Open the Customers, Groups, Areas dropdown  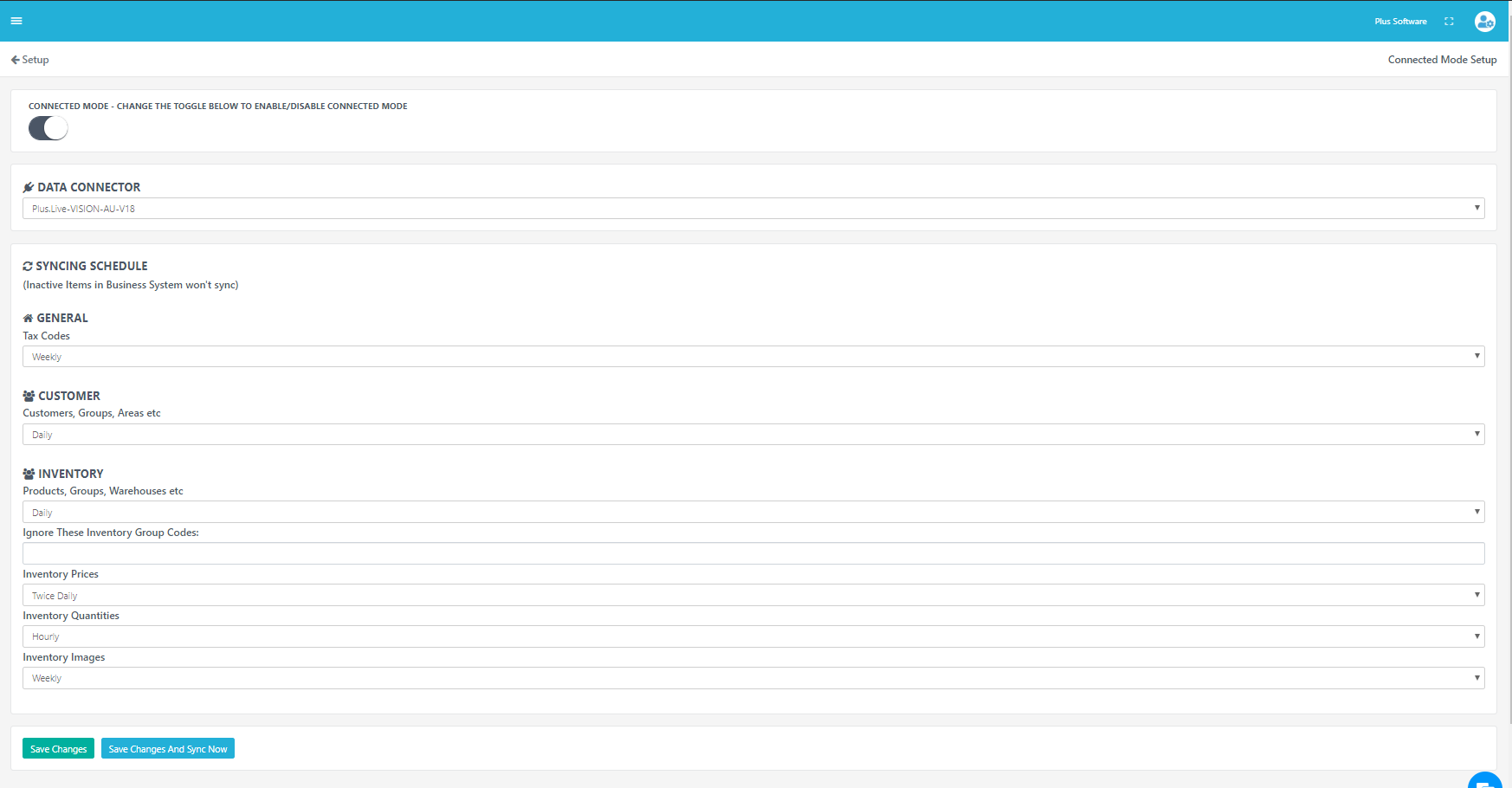pyautogui.click(x=753, y=435)
